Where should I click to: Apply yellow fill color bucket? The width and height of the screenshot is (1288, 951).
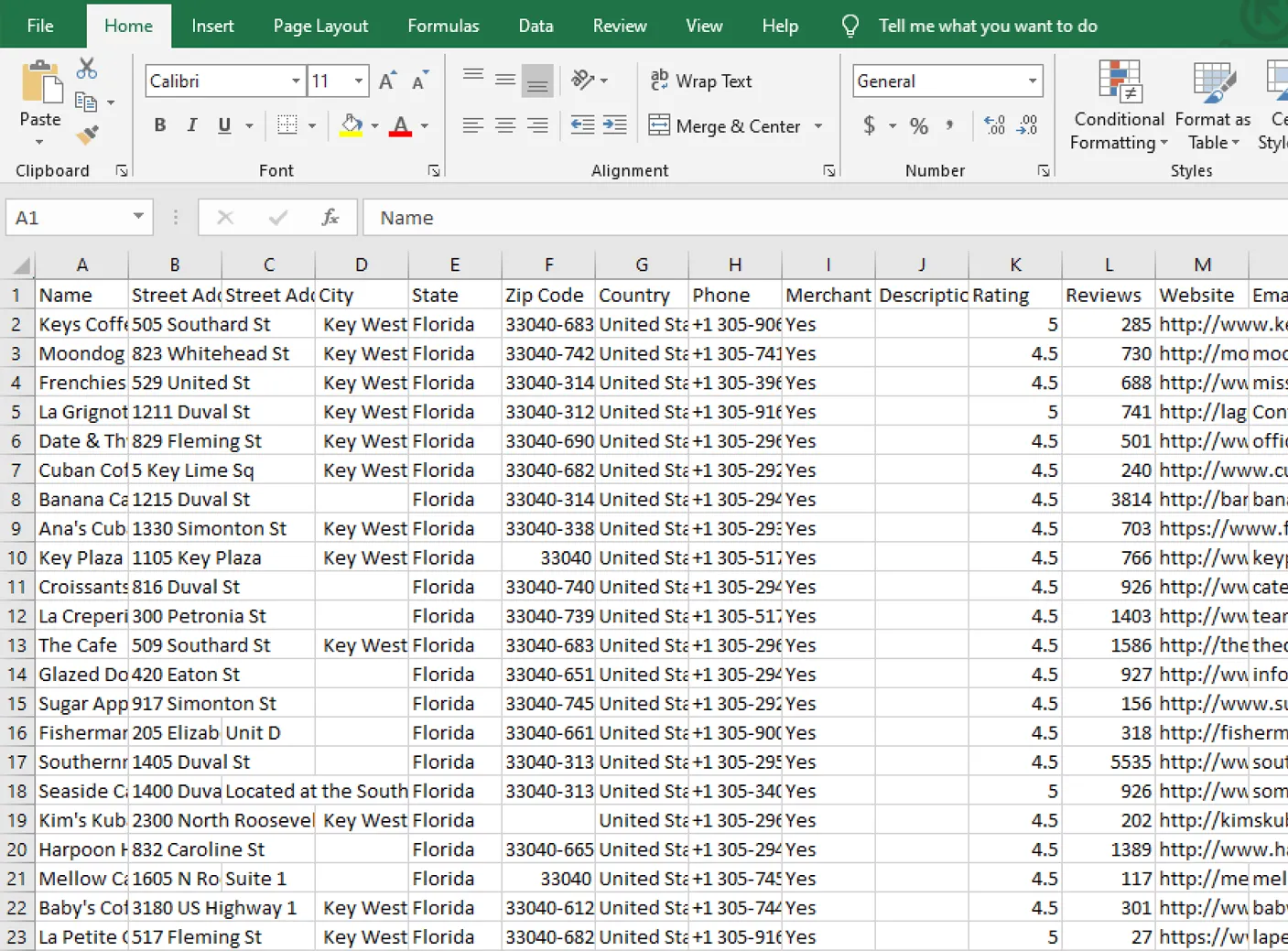click(x=351, y=125)
